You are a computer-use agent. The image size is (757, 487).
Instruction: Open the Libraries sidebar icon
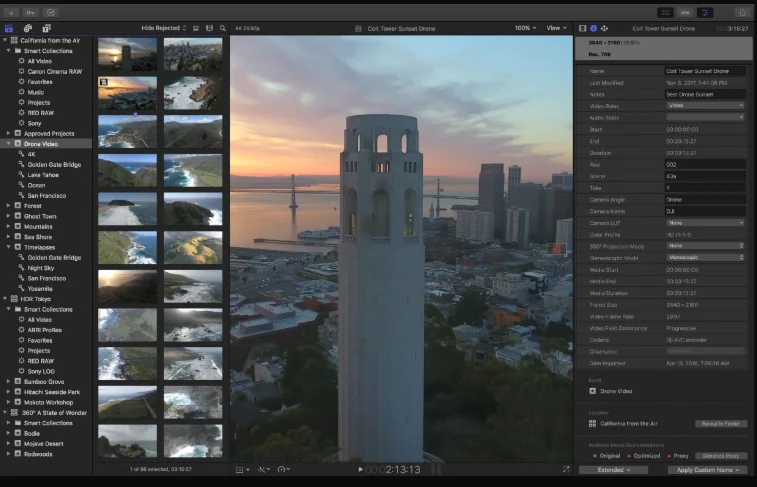(x=9, y=28)
